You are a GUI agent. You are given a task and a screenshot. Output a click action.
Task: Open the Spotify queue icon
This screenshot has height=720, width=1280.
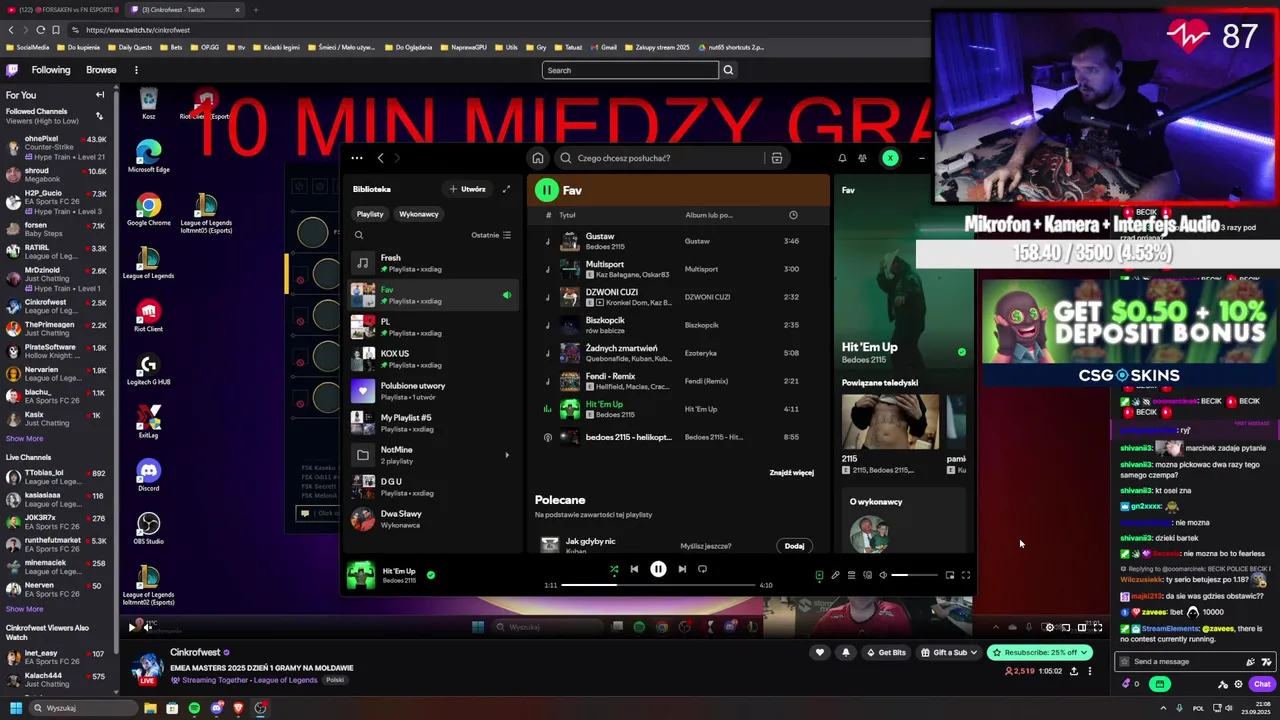pos(851,575)
